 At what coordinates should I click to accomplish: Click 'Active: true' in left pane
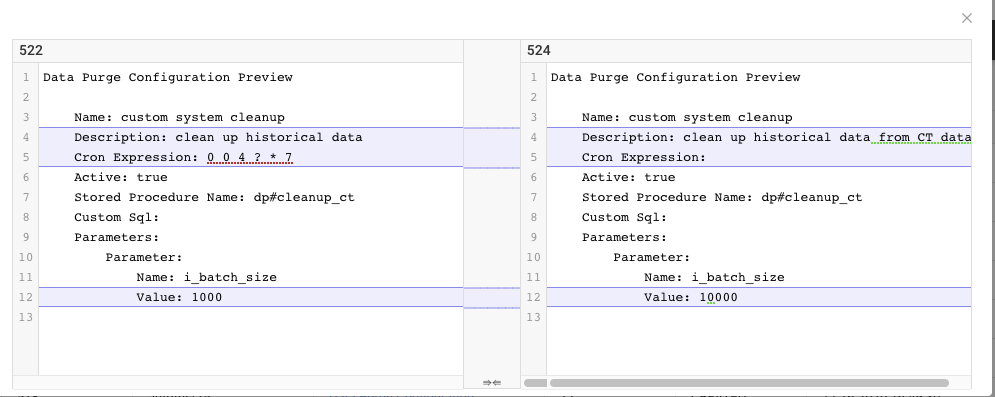click(121, 177)
